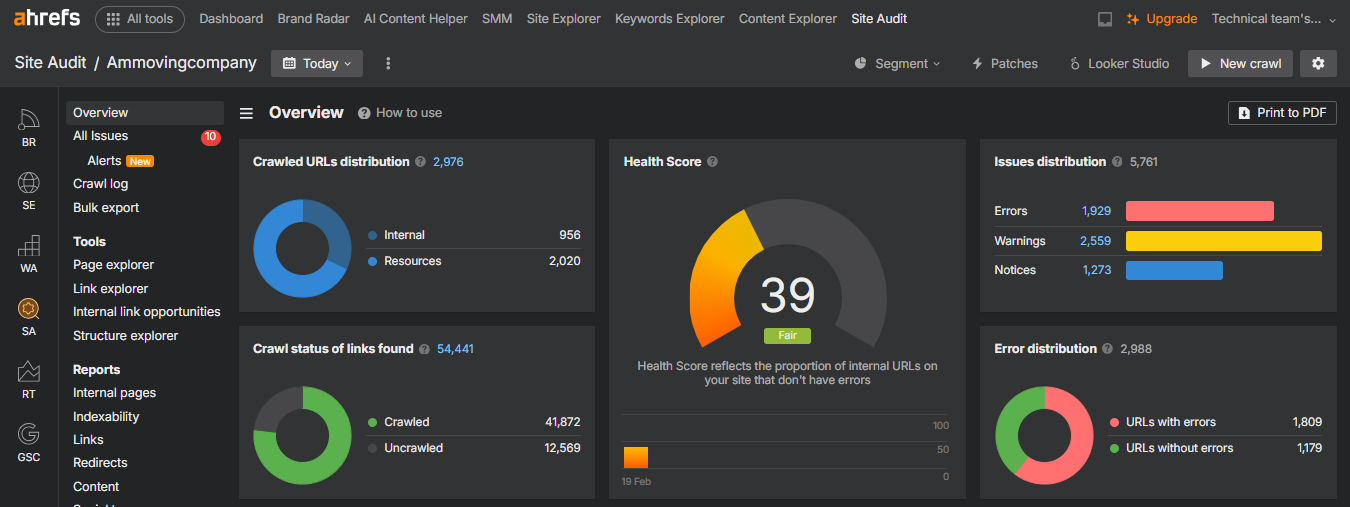Open Alerts in side menu
This screenshot has height=507, width=1350.
tap(104, 160)
